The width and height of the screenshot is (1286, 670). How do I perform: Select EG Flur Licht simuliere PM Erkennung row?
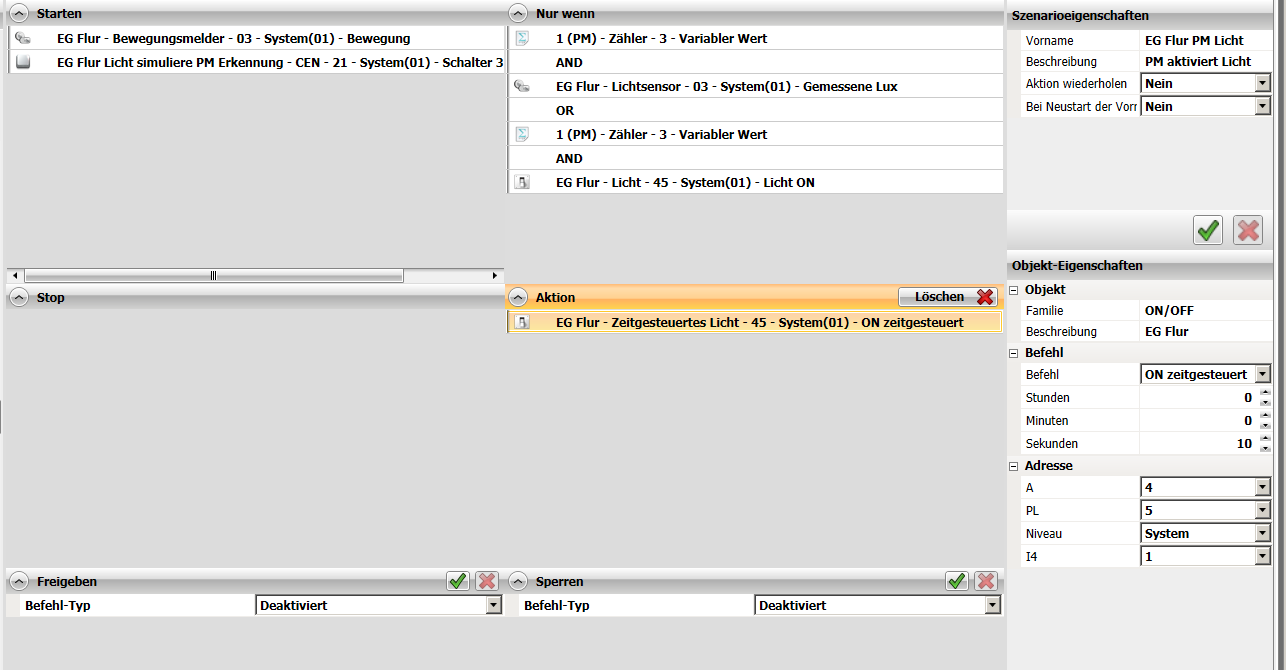point(256,62)
